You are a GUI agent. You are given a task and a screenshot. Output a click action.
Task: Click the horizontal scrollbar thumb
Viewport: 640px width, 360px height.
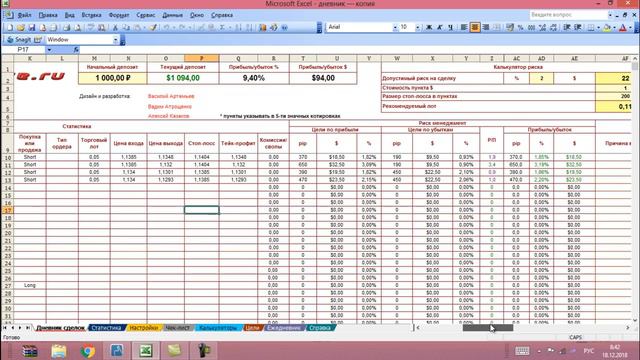click(488, 328)
